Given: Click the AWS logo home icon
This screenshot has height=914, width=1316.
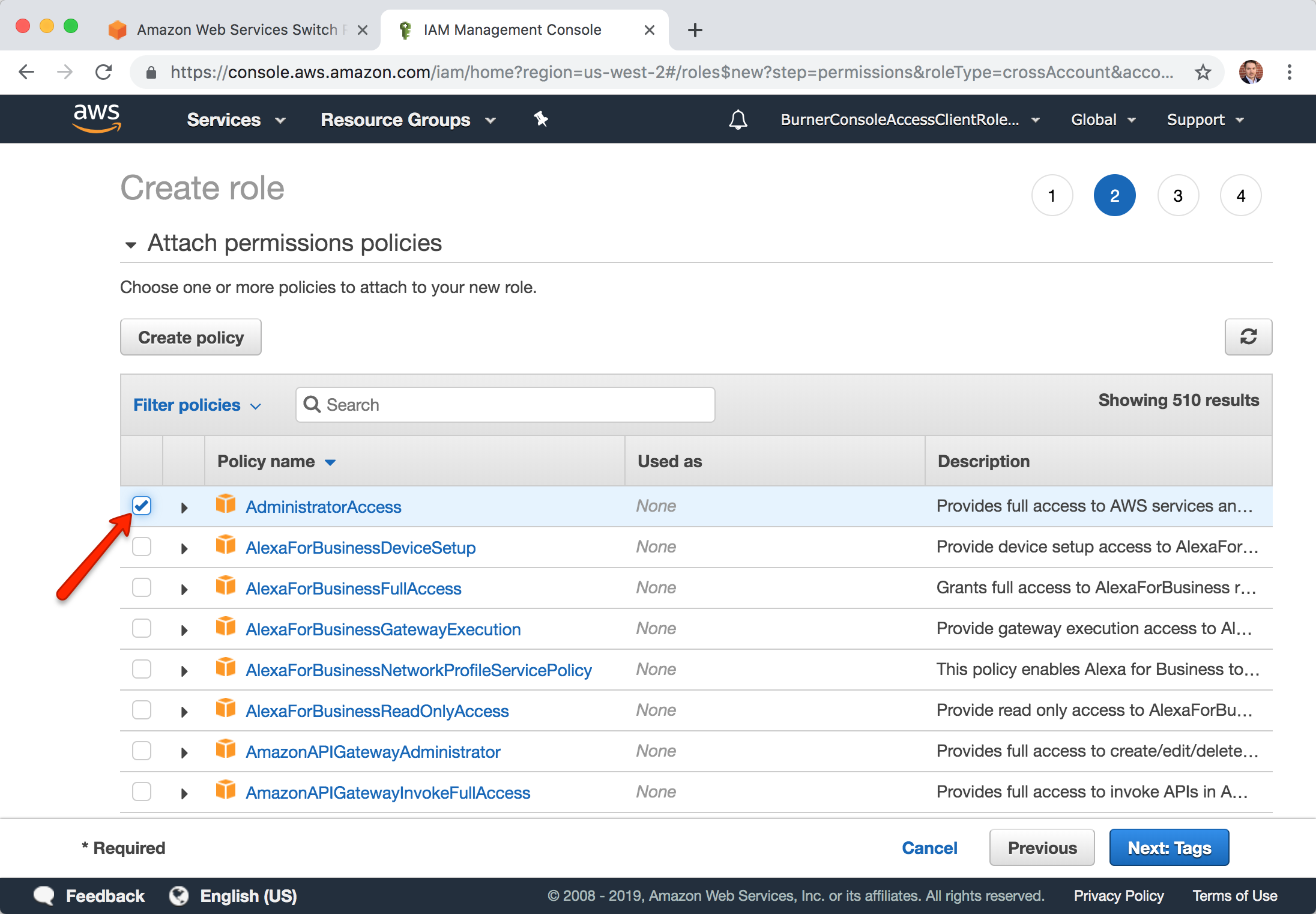Looking at the screenshot, I should (97, 118).
